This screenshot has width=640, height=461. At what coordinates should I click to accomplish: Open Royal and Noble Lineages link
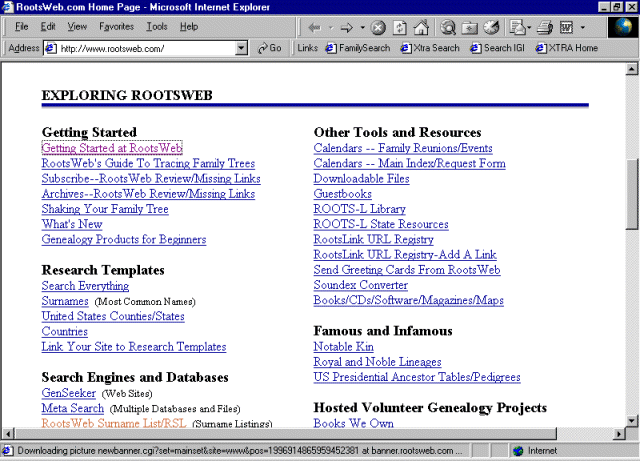click(377, 362)
